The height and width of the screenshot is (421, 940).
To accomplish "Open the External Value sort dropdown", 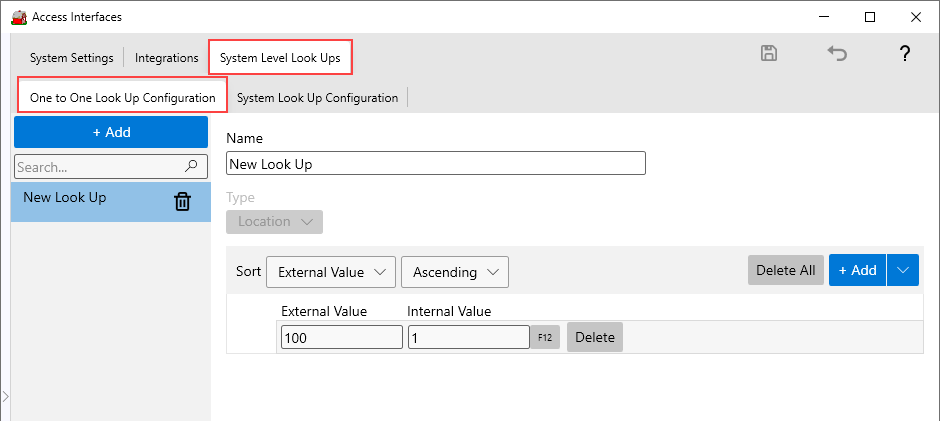I will pyautogui.click(x=331, y=271).
